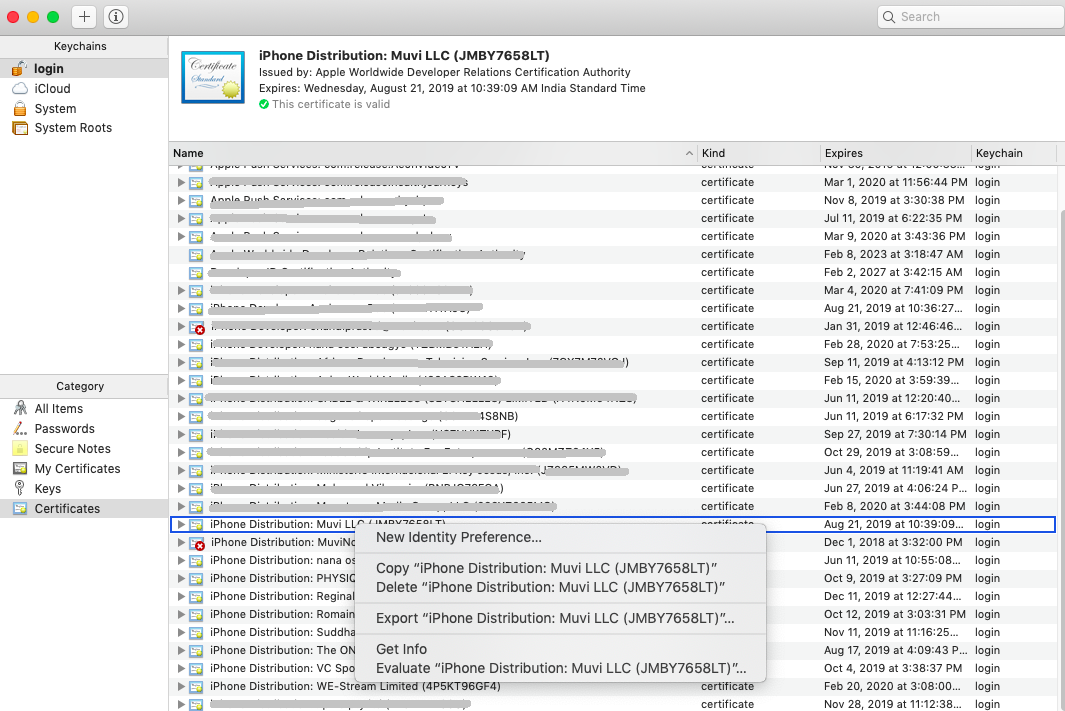The height and width of the screenshot is (711, 1065).
Task: Expand the certificate expiring Nov 28, 2019
Action: tap(181, 704)
